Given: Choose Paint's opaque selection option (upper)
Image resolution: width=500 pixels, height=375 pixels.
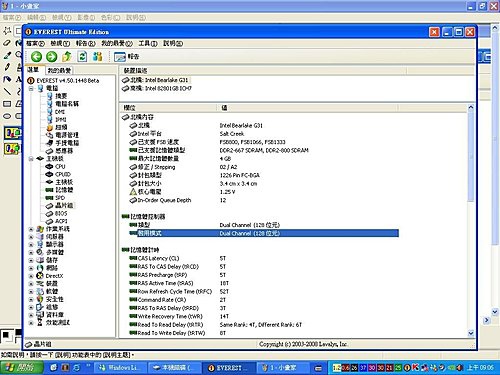Looking at the screenshot, I should 12,133.
